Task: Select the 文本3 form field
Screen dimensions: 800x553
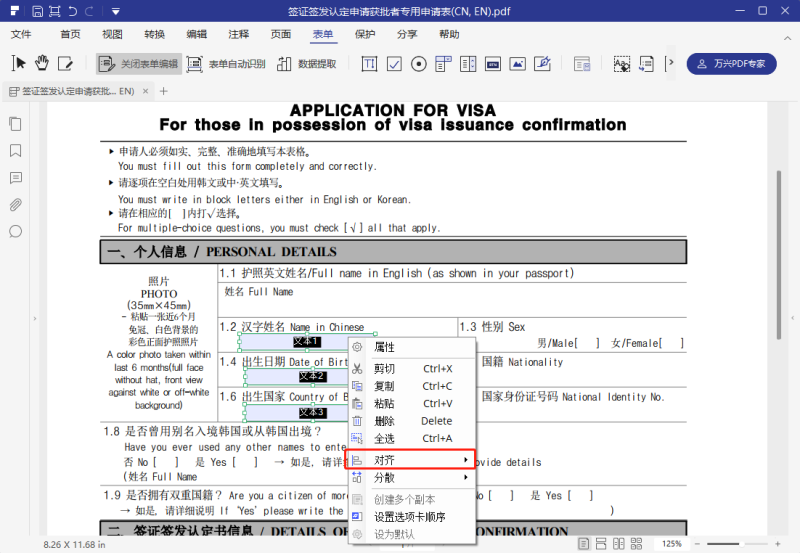Action: (x=297, y=412)
